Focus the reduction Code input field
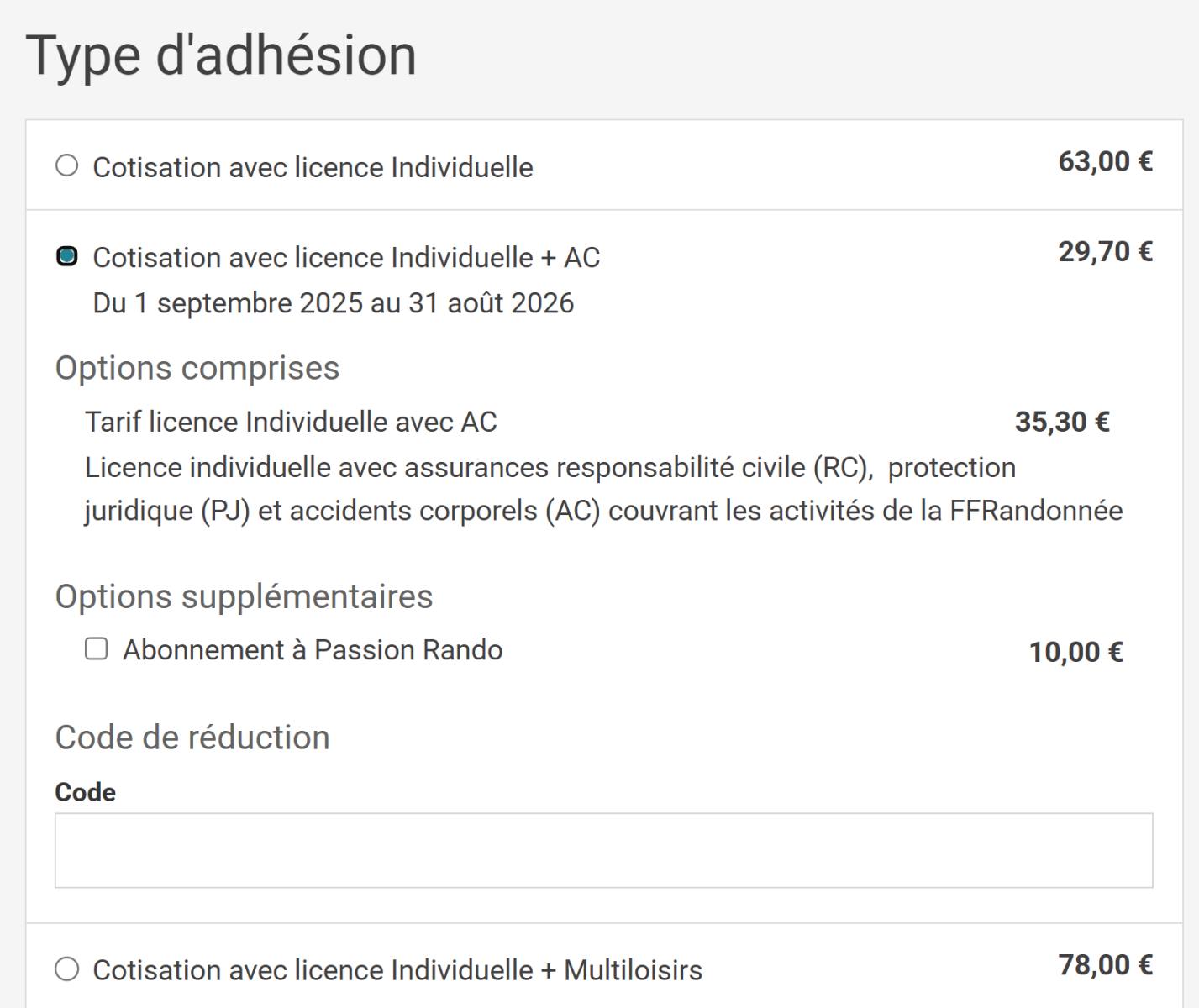 (604, 850)
